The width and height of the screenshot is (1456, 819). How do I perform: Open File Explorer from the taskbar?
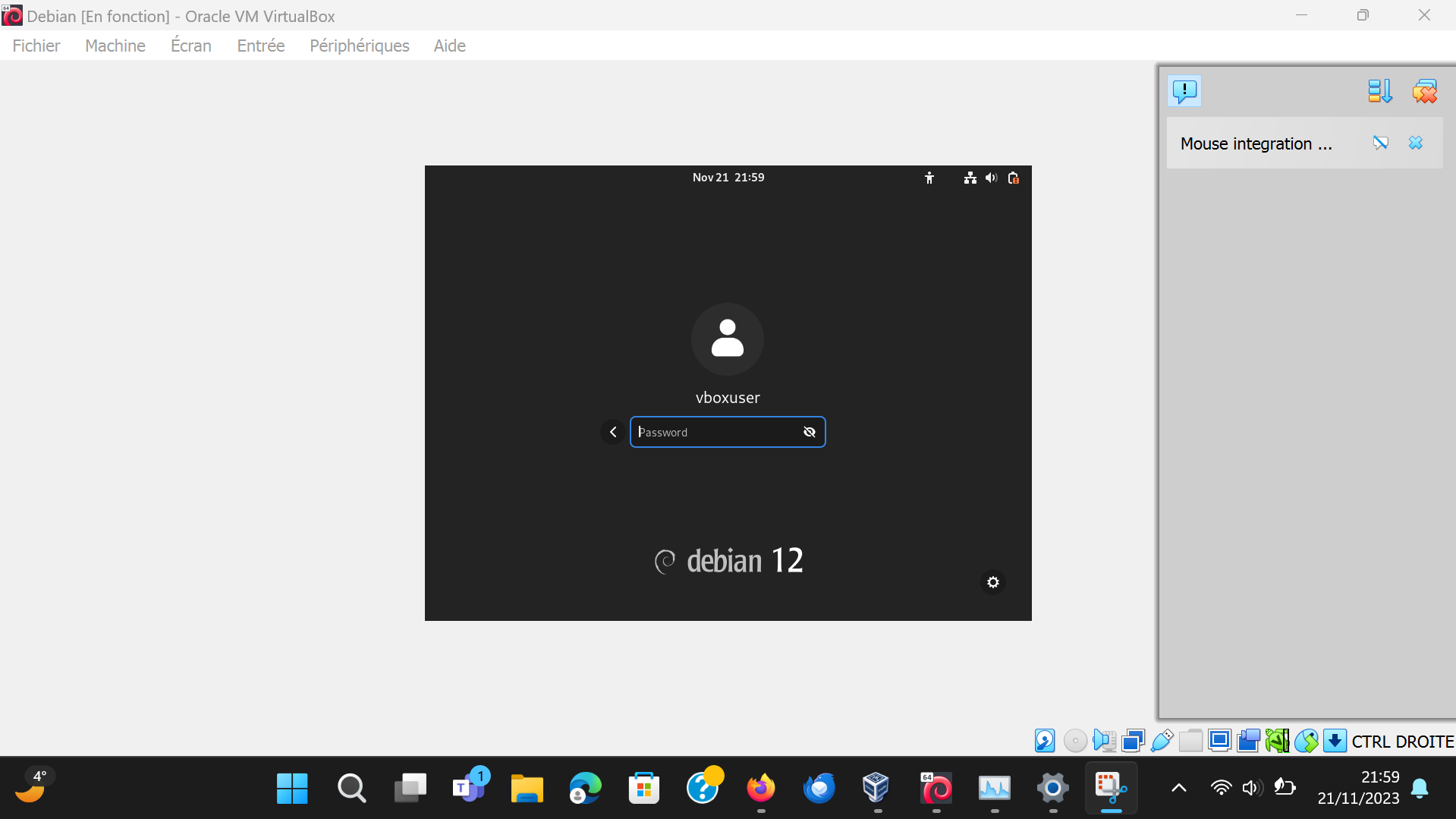527,789
